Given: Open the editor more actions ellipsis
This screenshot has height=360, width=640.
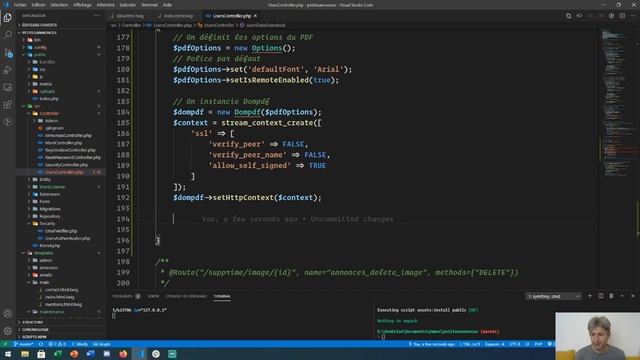Looking at the screenshot, I should (x=633, y=16).
